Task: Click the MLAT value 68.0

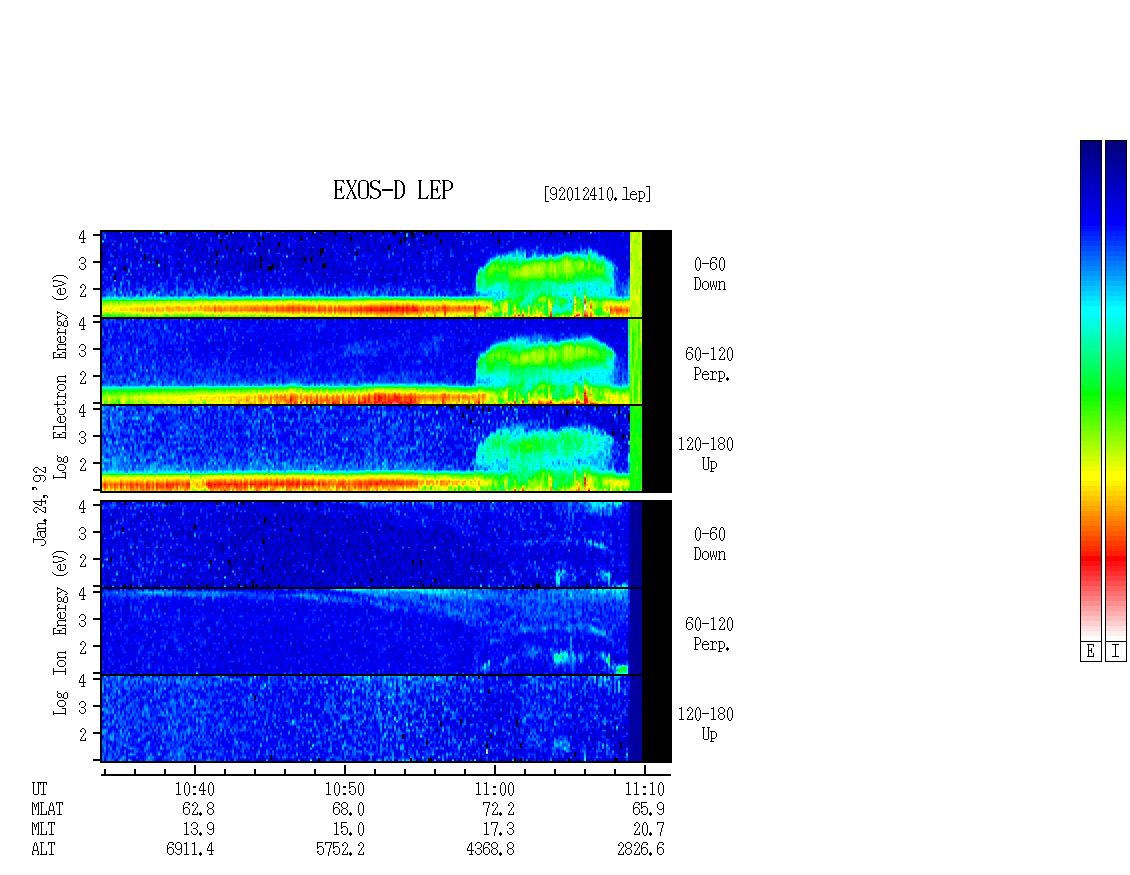Action: [348, 809]
